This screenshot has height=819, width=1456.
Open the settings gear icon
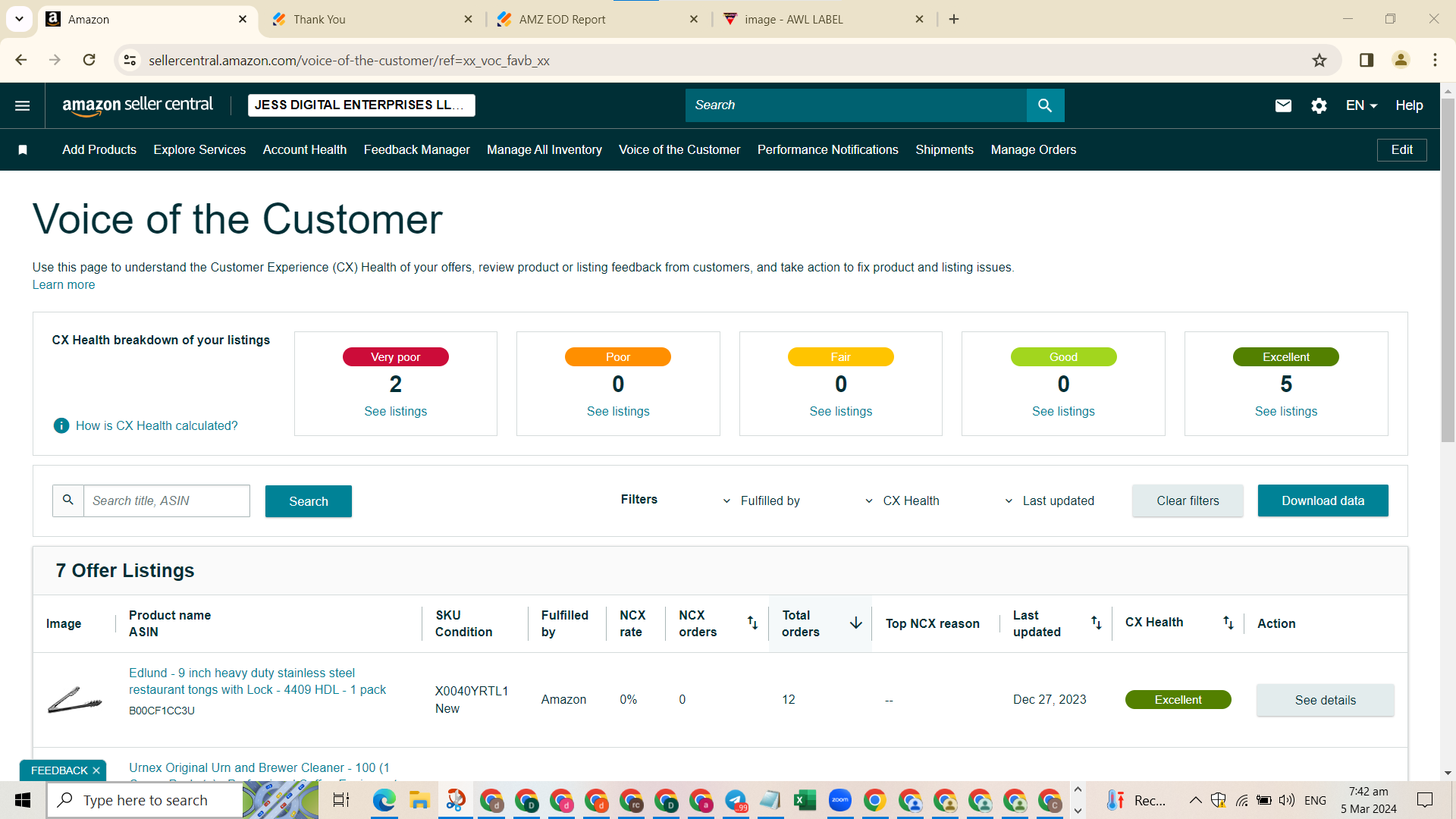(1319, 105)
